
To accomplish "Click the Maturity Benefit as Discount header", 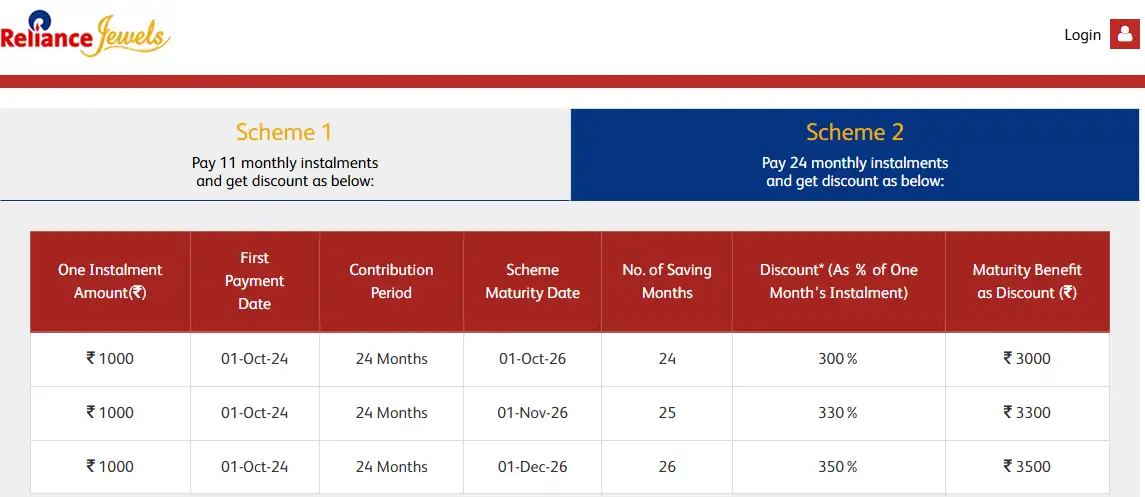I will (x=1027, y=281).
